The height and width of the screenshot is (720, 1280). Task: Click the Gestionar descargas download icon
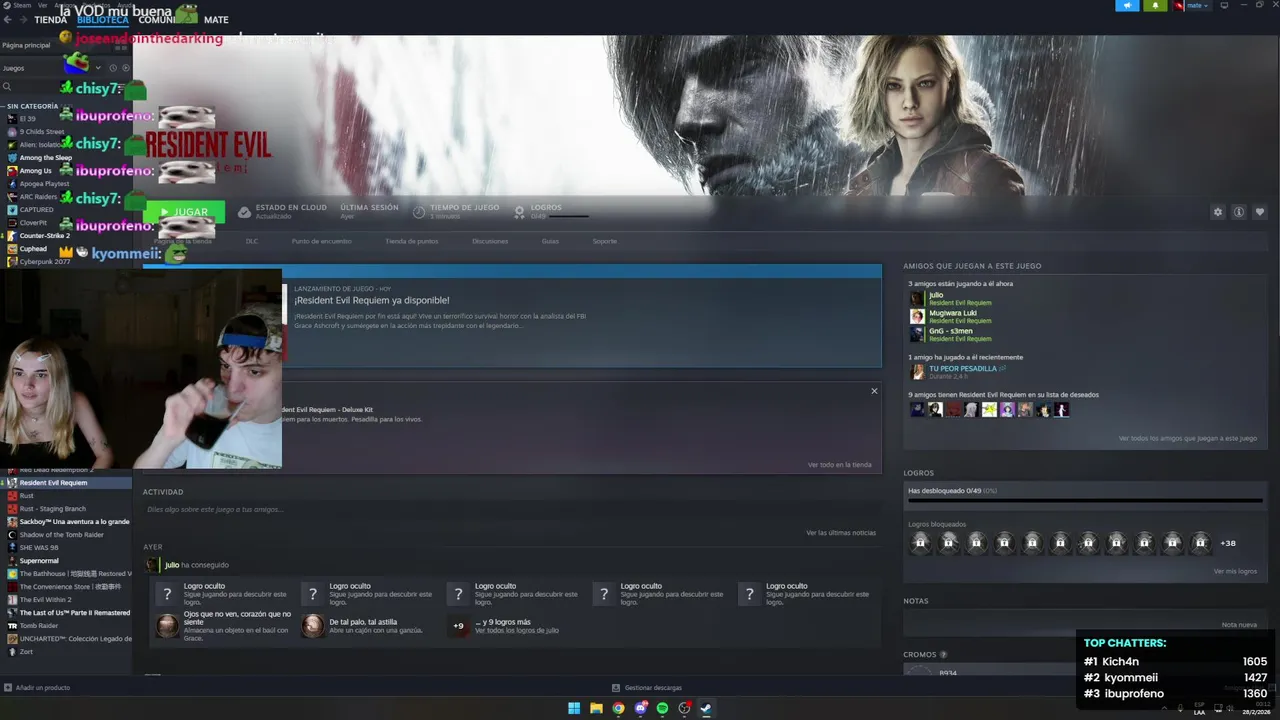616,688
